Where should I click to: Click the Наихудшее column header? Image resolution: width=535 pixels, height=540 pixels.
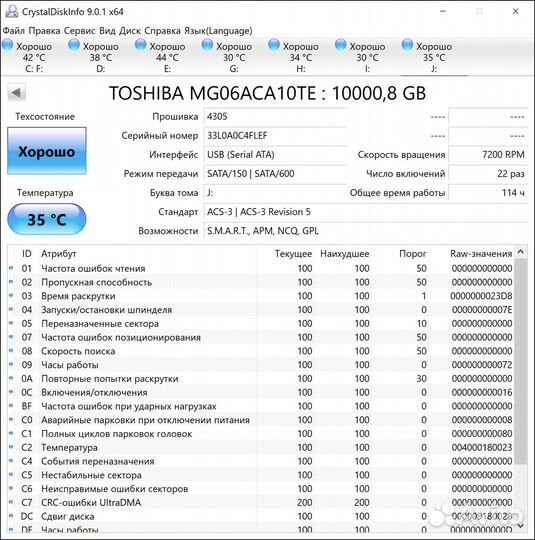(344, 254)
